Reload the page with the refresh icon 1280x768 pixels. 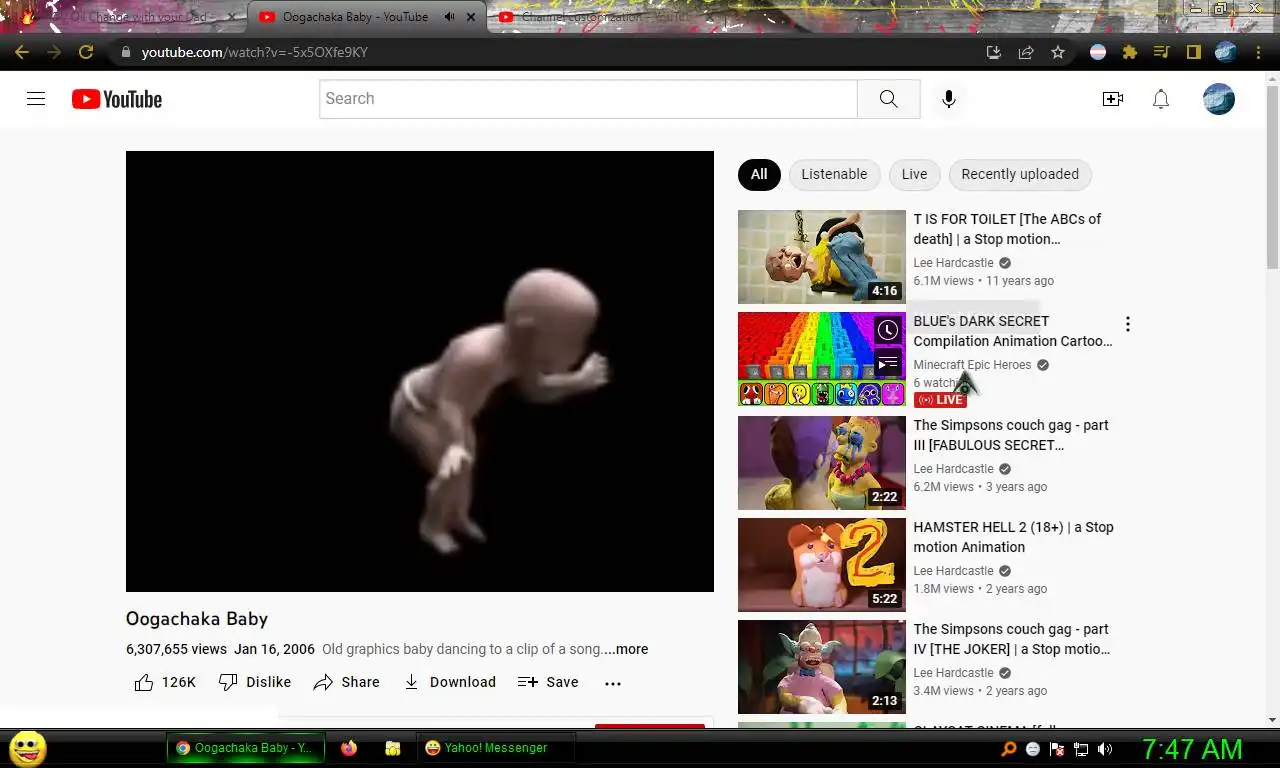[x=86, y=52]
